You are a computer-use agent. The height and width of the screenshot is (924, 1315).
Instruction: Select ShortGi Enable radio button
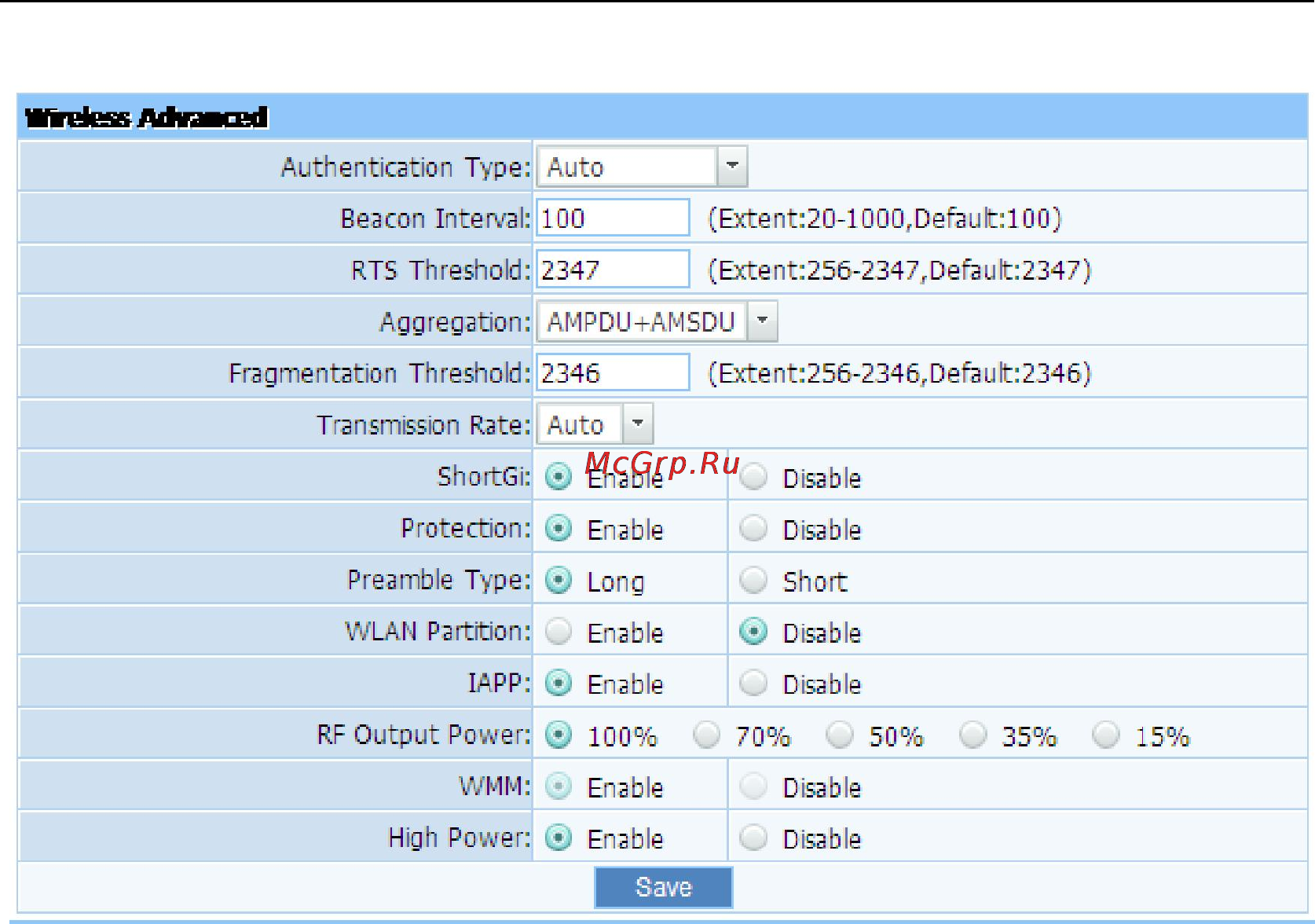(559, 476)
